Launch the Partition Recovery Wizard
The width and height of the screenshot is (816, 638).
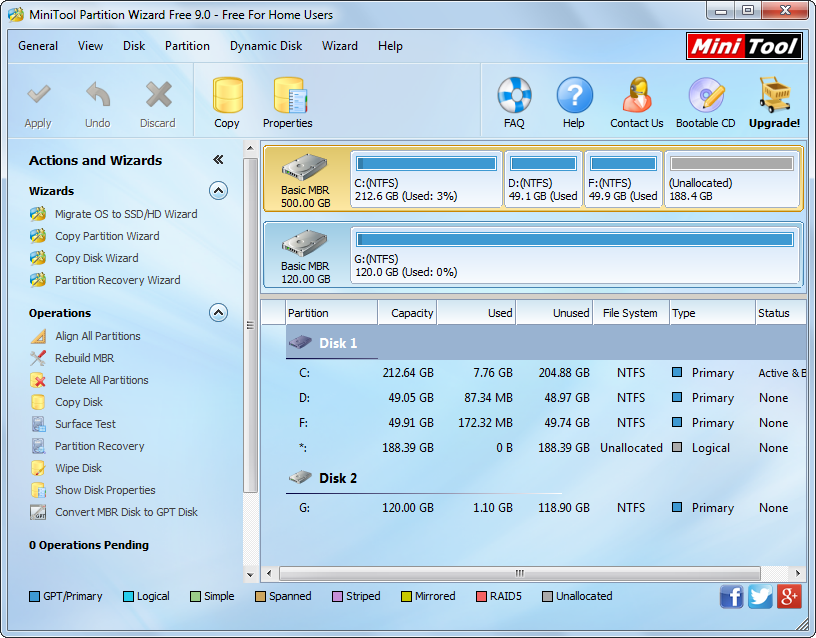point(118,280)
